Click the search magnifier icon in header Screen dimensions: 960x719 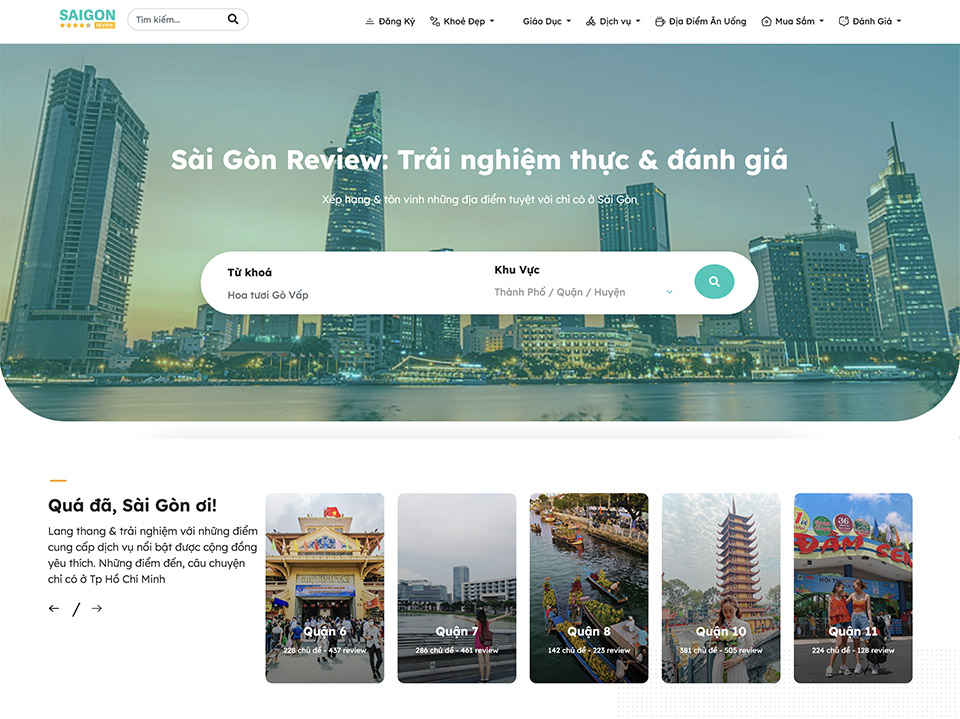233,19
